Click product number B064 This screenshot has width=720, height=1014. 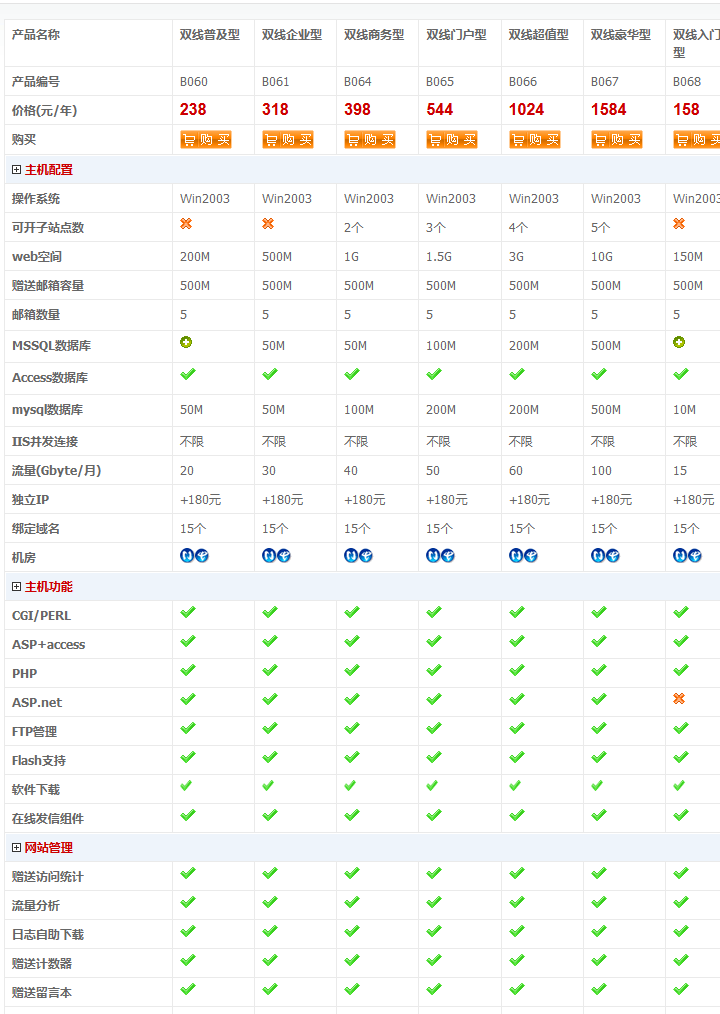point(357,82)
